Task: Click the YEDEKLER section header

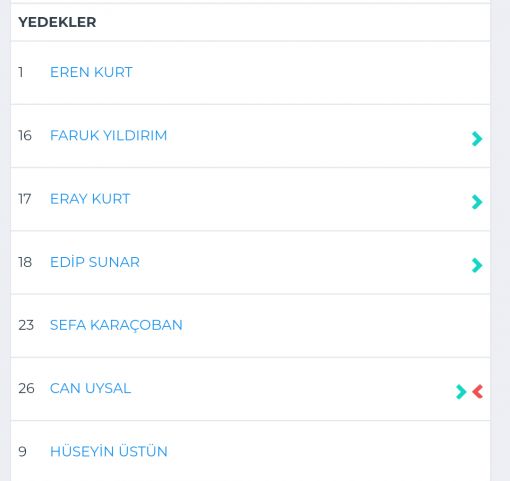Action: click(57, 22)
